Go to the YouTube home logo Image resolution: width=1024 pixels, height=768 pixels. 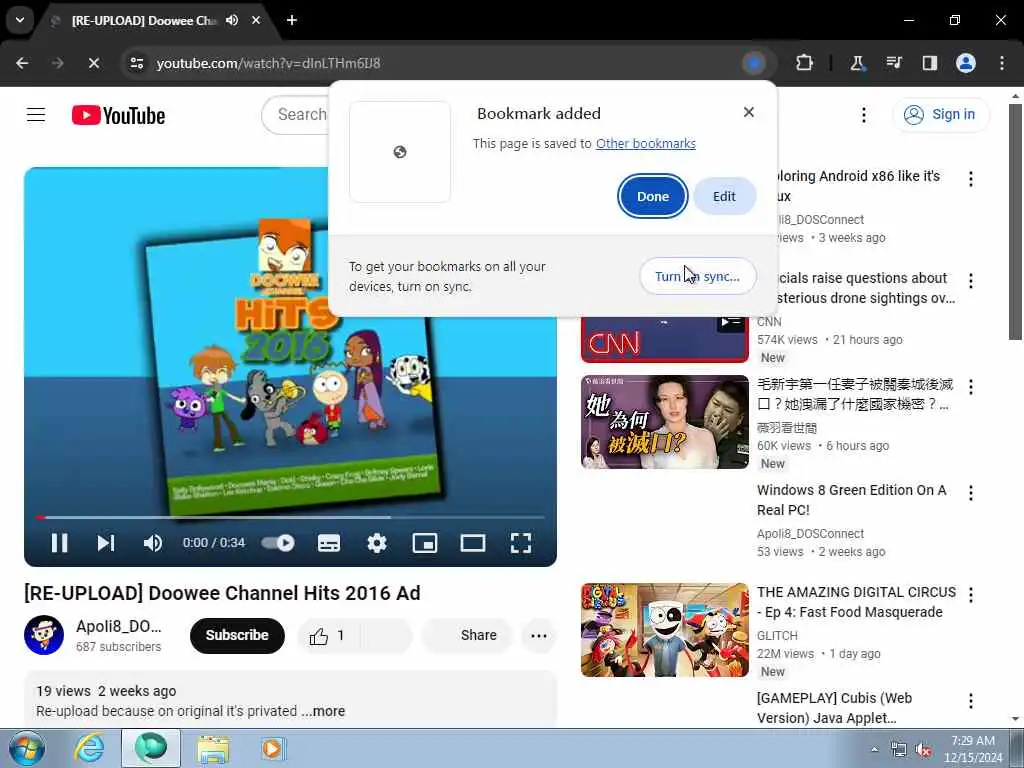118,116
